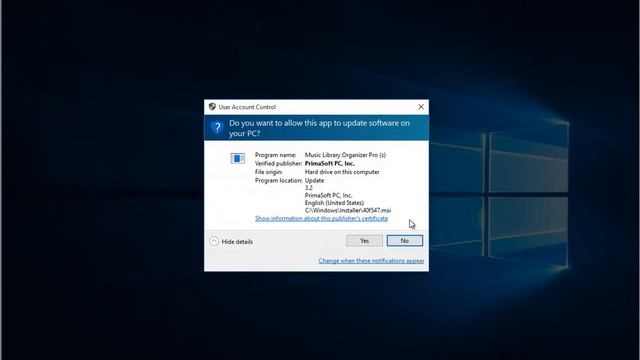This screenshot has width=640, height=360.
Task: Click the English (United States) text
Action: pos(334,203)
